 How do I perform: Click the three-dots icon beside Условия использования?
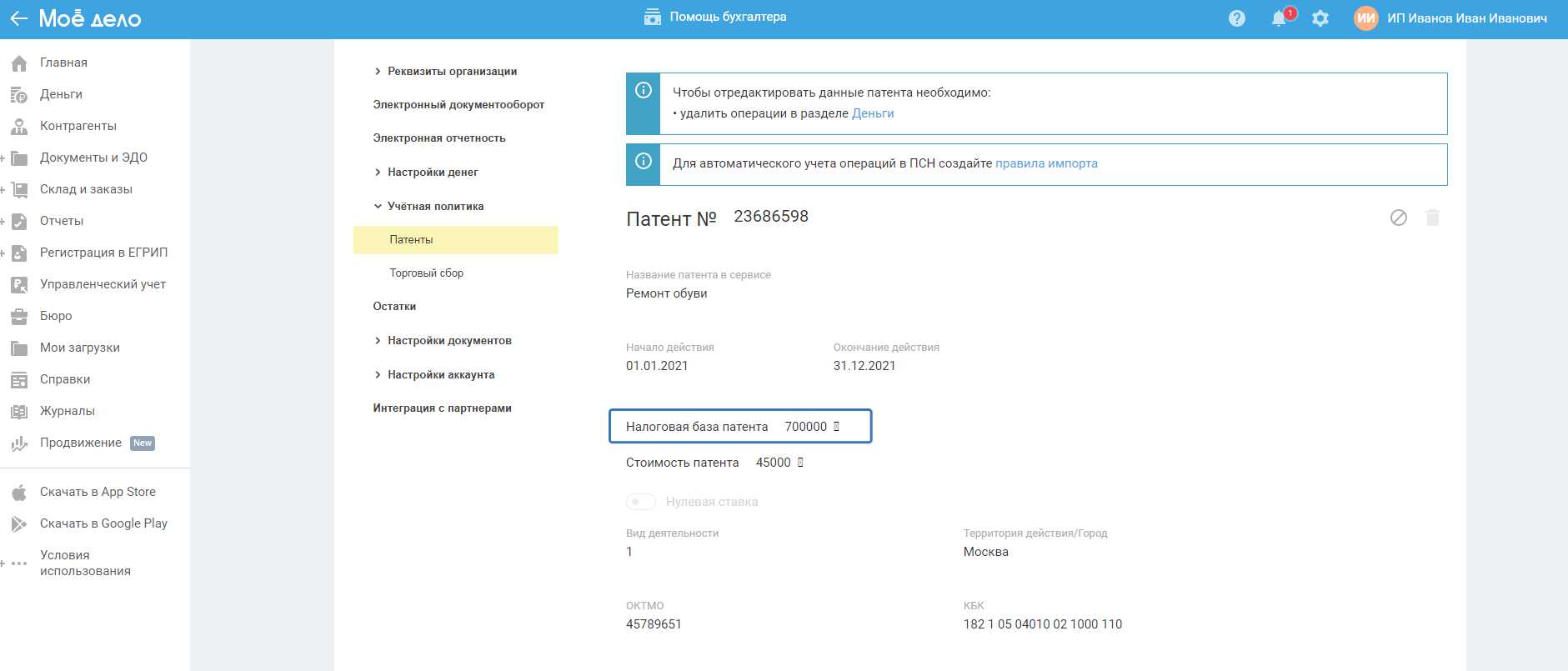(19, 563)
